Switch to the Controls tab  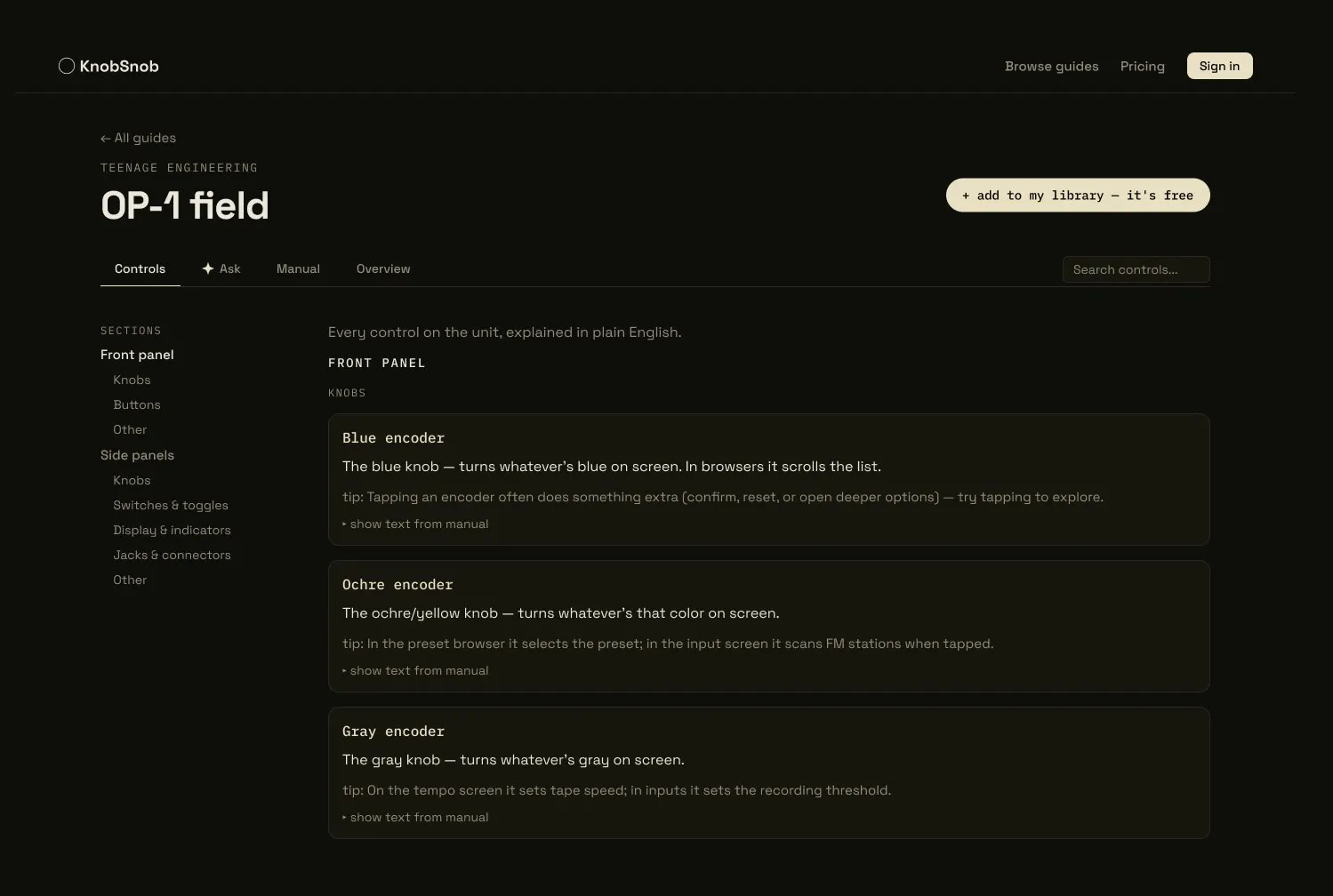140,268
